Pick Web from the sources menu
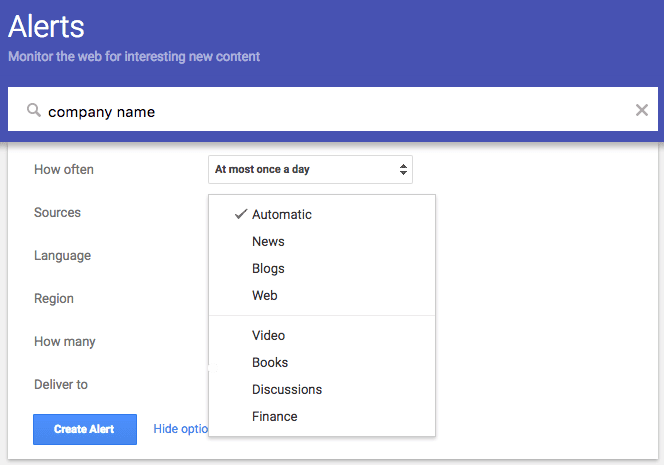This screenshot has width=664, height=465. pos(265,295)
